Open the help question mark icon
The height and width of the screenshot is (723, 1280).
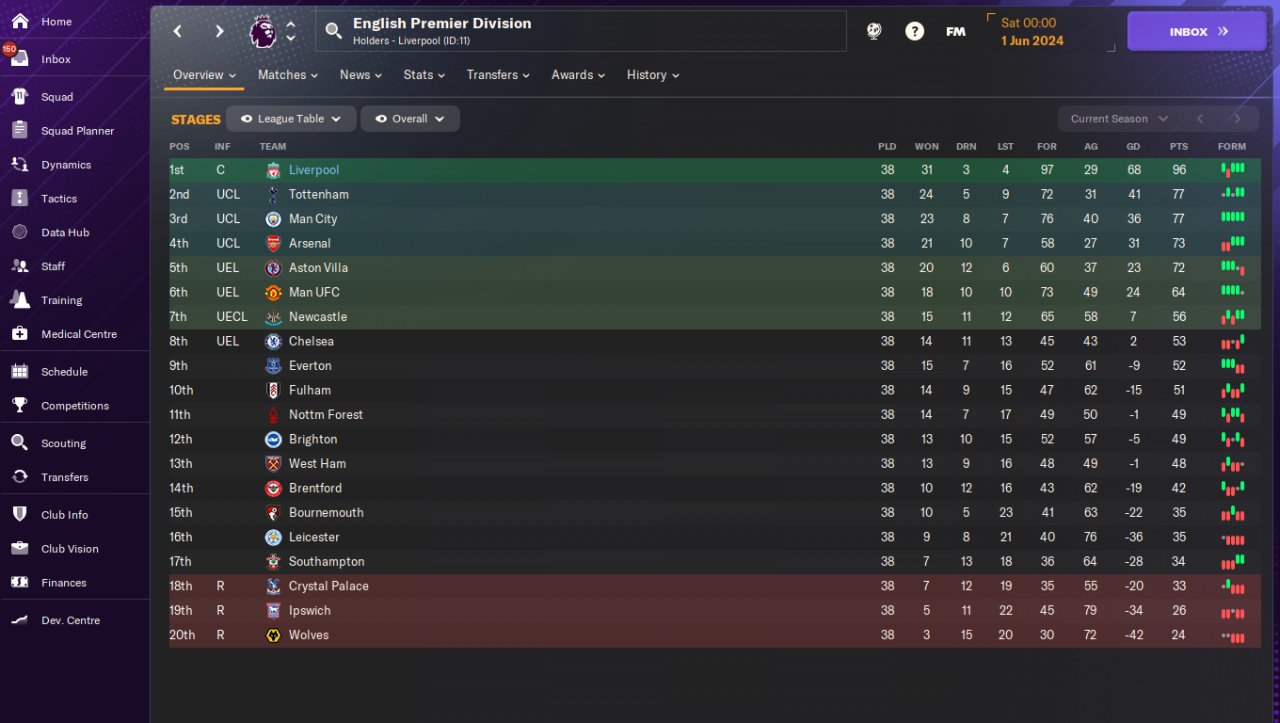(x=914, y=31)
